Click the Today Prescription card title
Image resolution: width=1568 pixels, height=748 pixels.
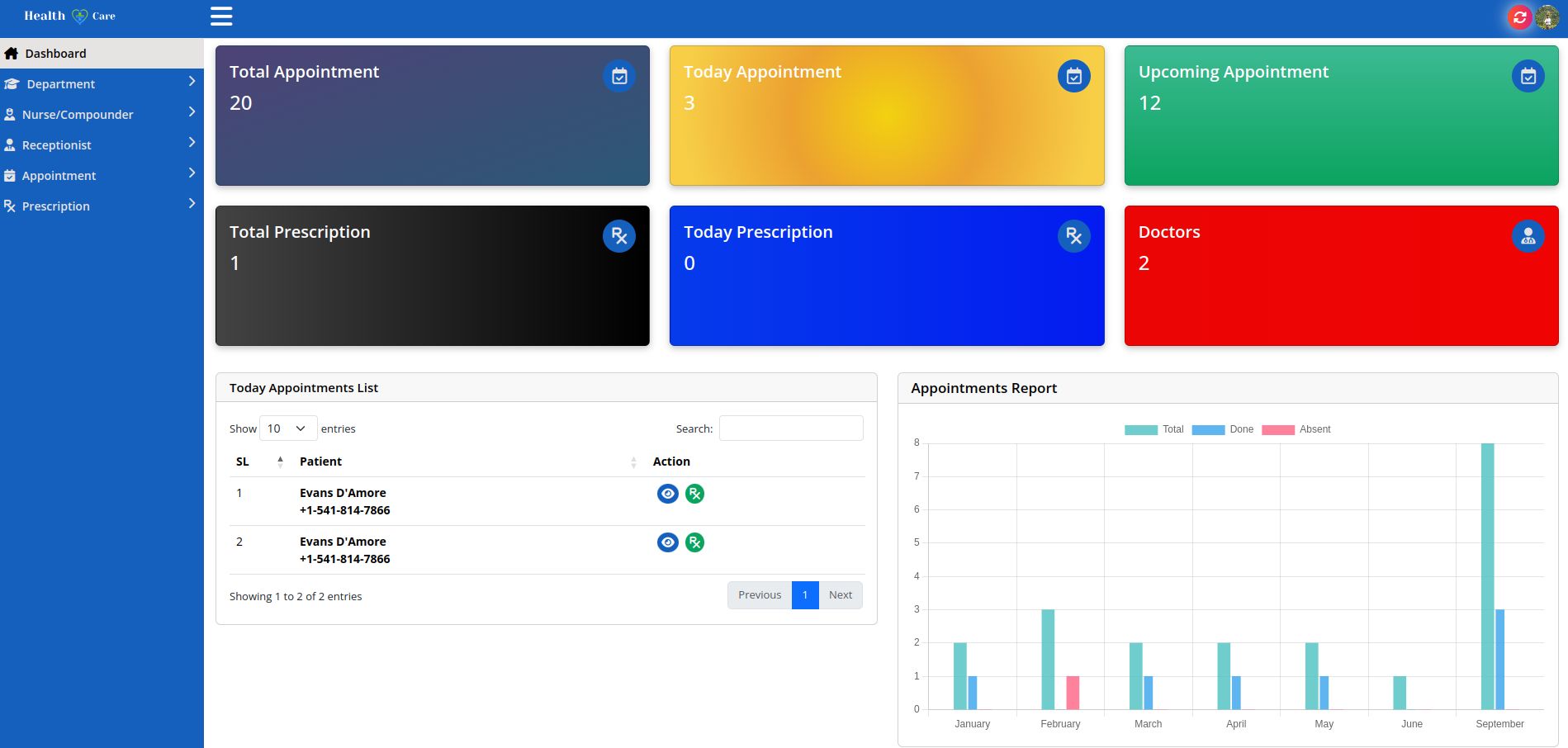click(x=758, y=232)
